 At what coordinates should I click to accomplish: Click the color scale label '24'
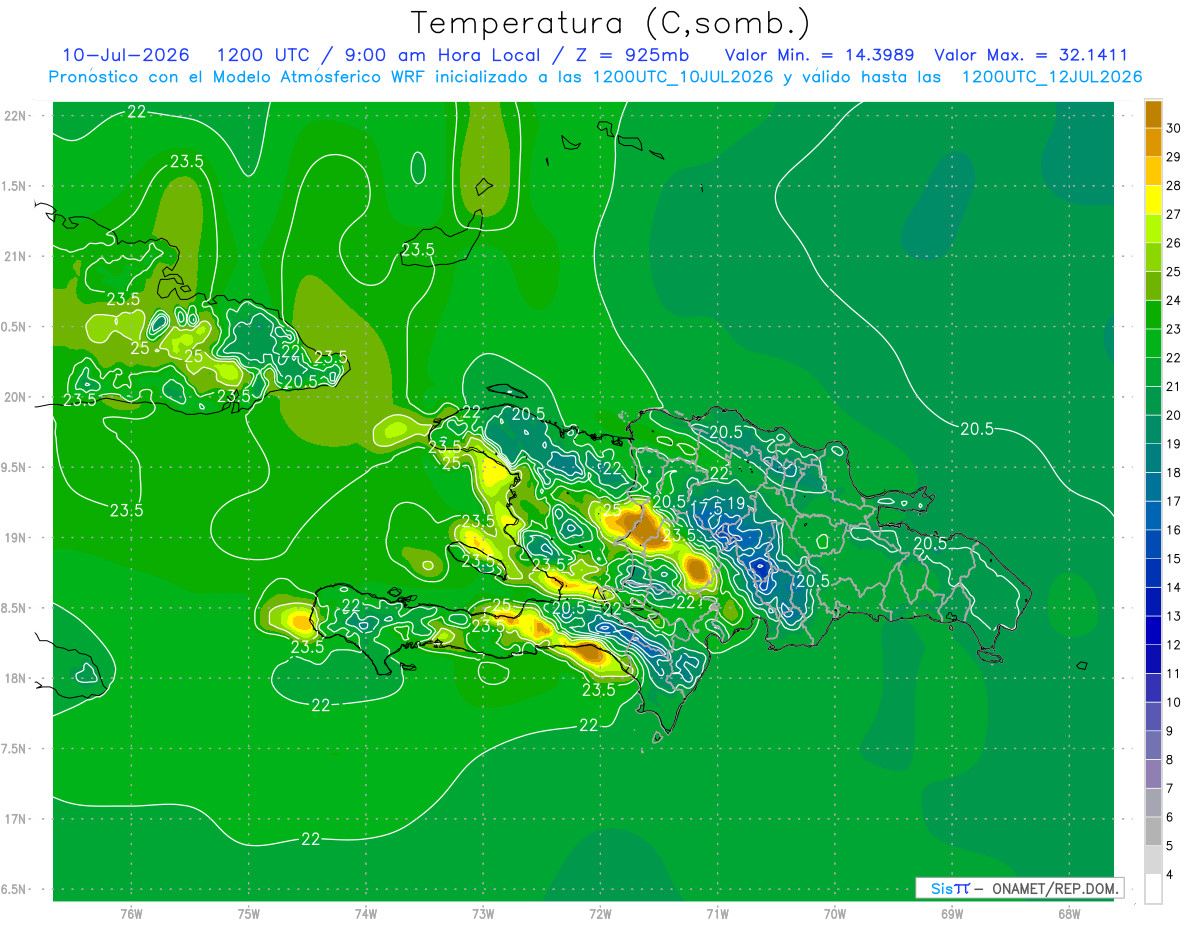pyautogui.click(x=1176, y=300)
